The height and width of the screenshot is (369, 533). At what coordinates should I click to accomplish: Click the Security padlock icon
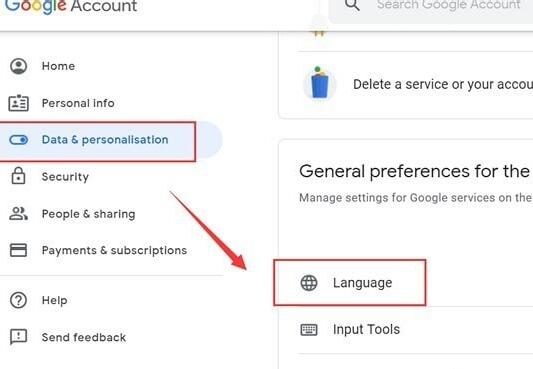[x=18, y=176]
